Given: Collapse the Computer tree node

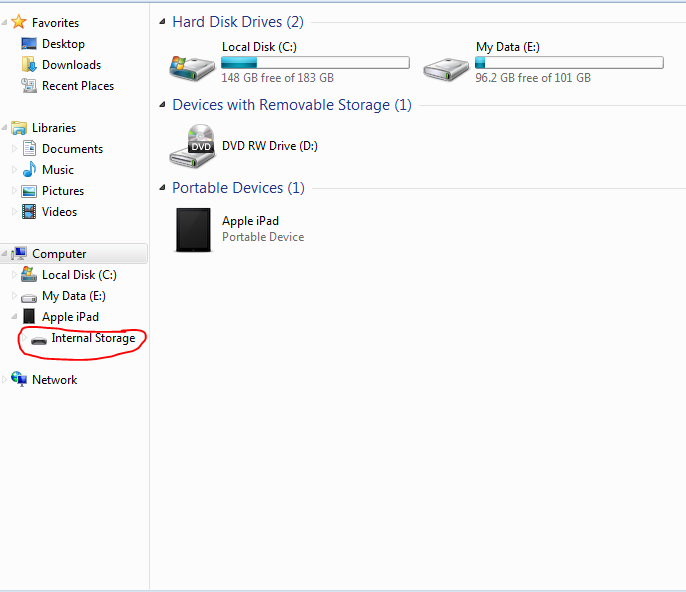Looking at the screenshot, I should [x=4, y=253].
